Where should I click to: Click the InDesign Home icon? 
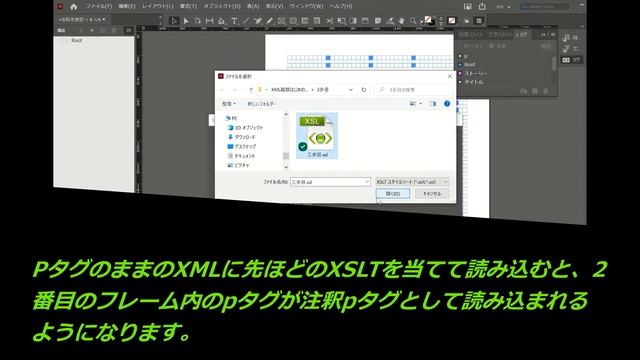(x=73, y=7)
